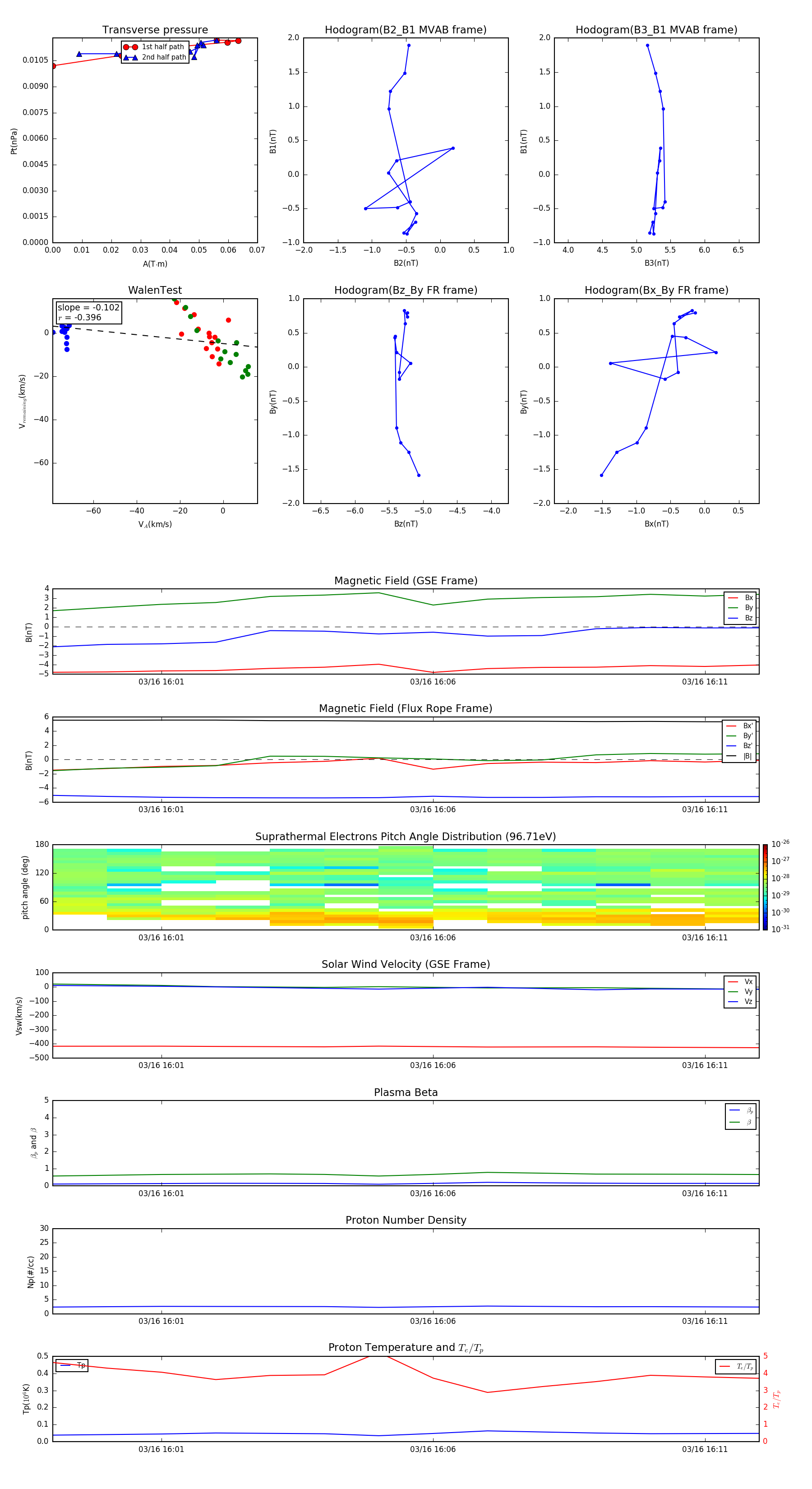
Task: Click the 'pitch angle (deg)' axis label
Action: 25,887
